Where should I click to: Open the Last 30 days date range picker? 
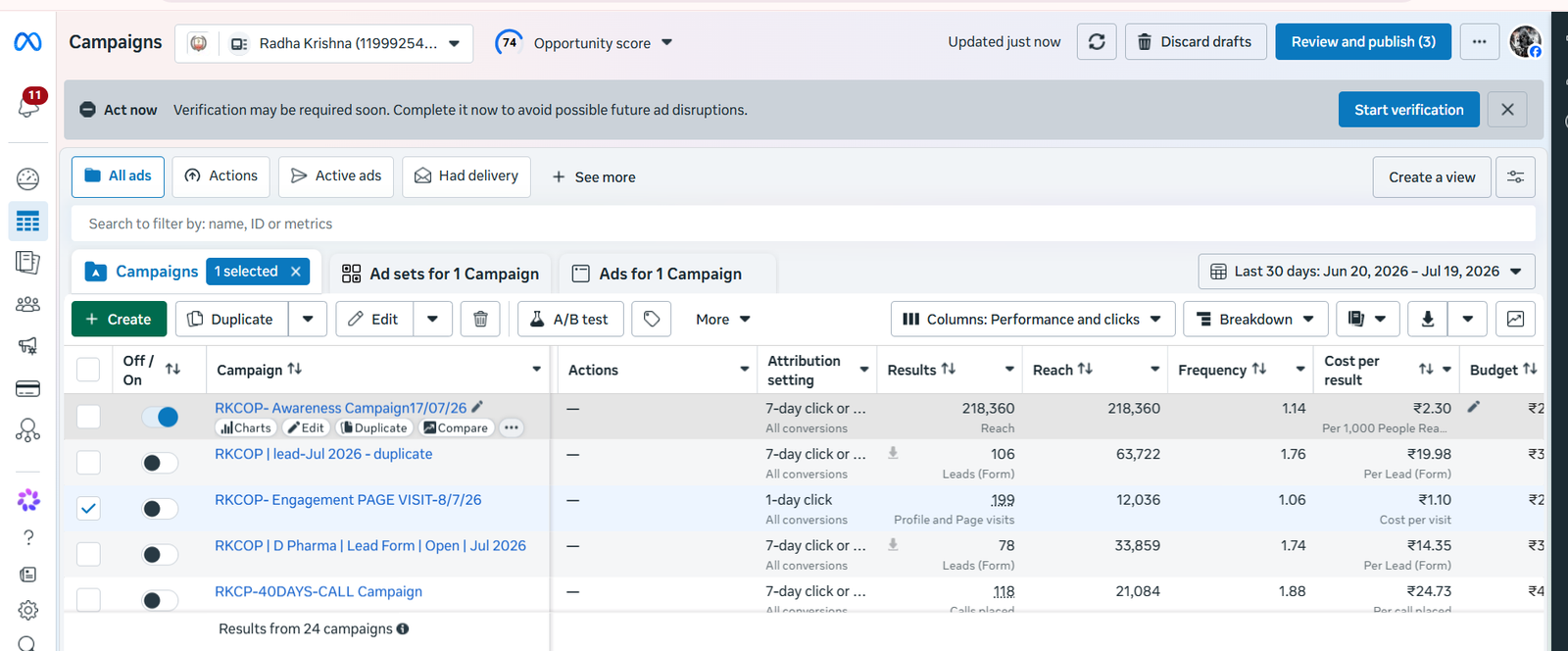(x=1366, y=272)
